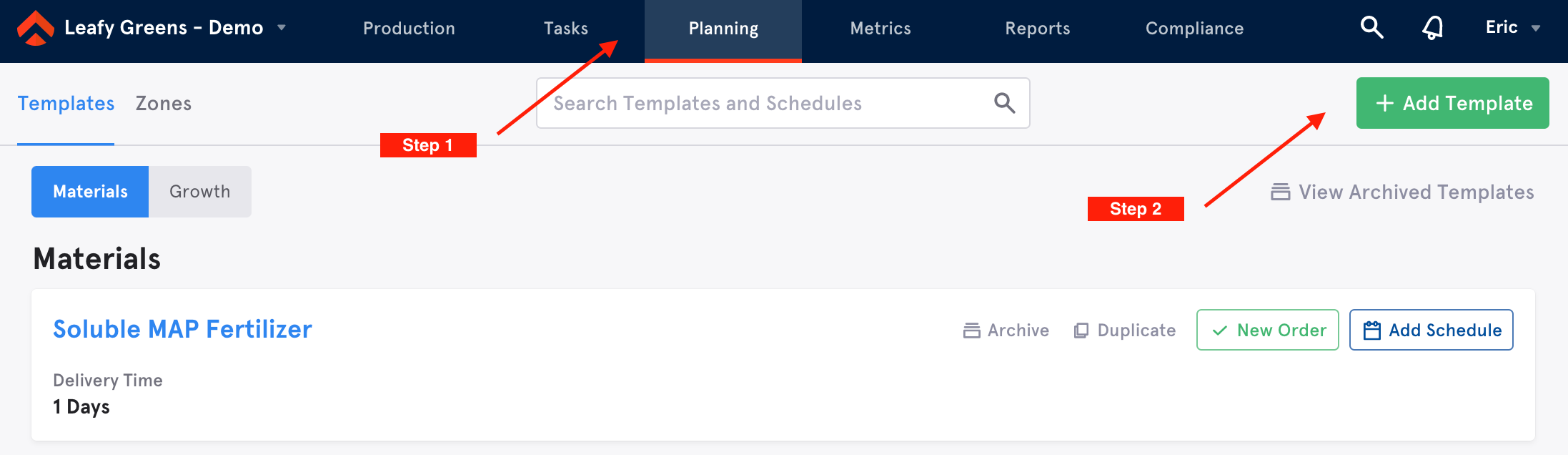Focus the Search Templates and Schedules field
The image size is (1568, 455).
(x=783, y=103)
